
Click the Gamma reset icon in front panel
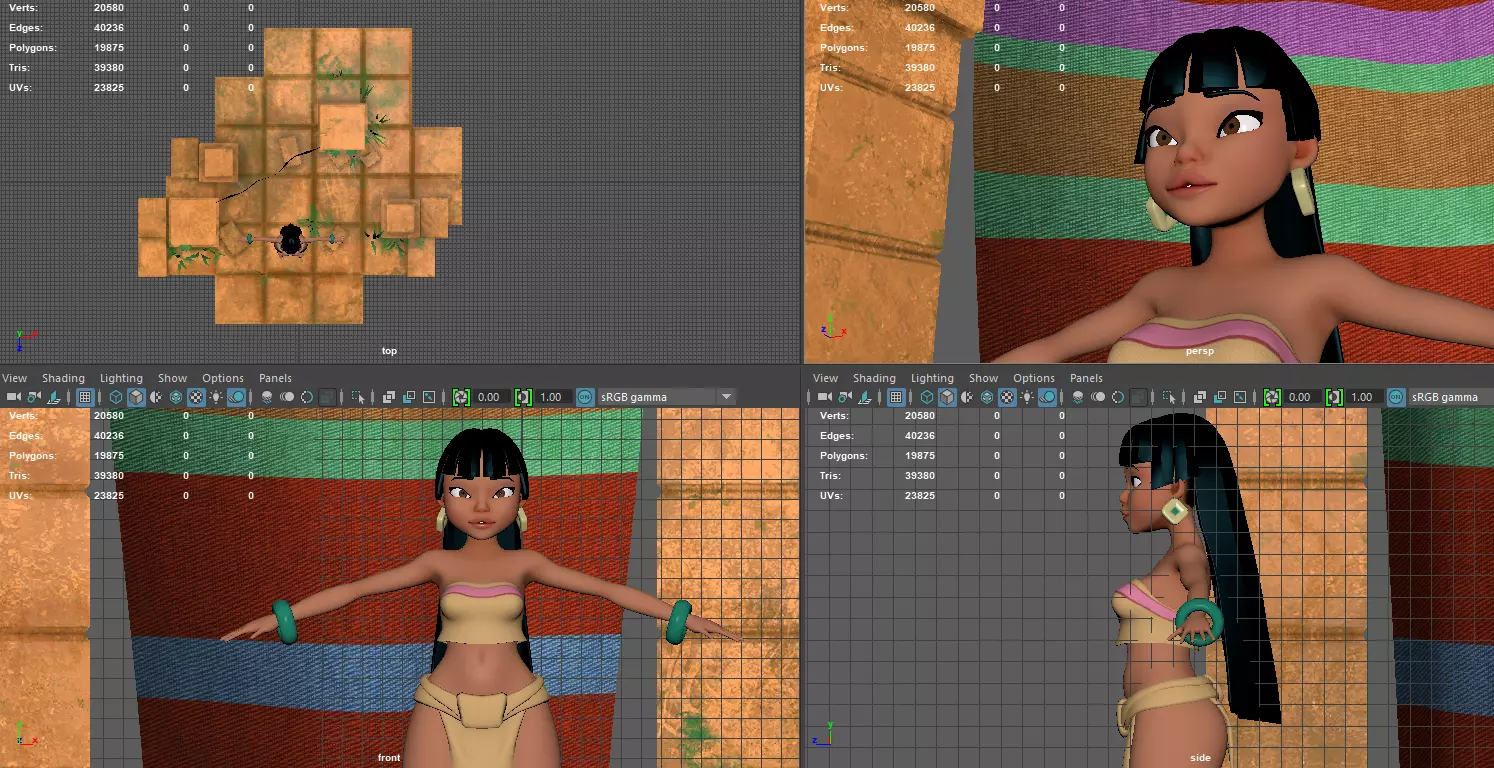click(522, 397)
